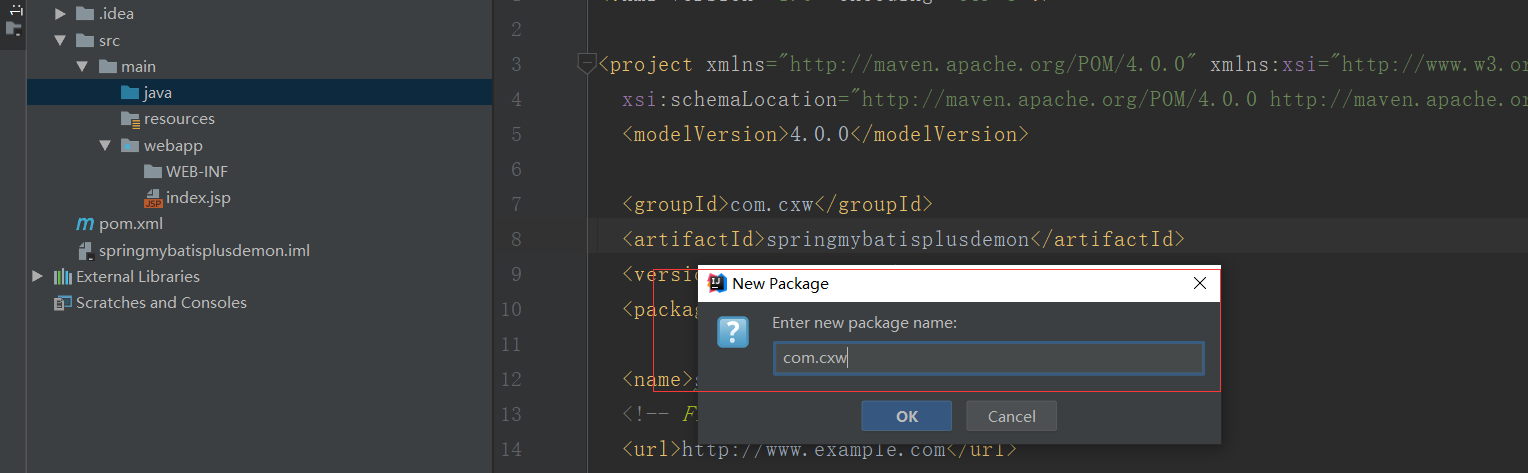Viewport: 1528px width, 473px height.
Task: Select the WEB-INF folder in tree
Action: (x=196, y=172)
